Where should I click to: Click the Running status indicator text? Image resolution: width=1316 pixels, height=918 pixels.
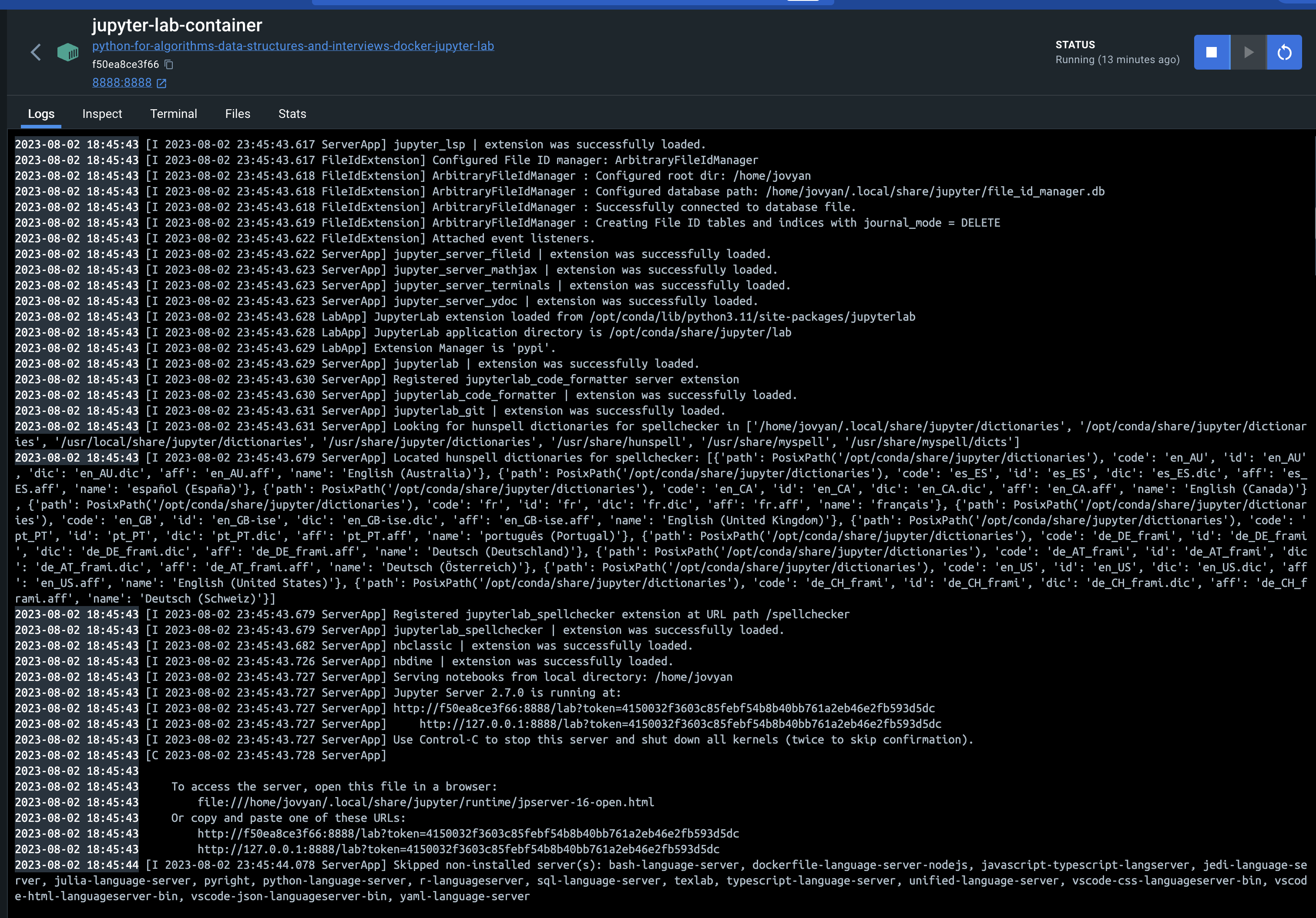click(1118, 59)
